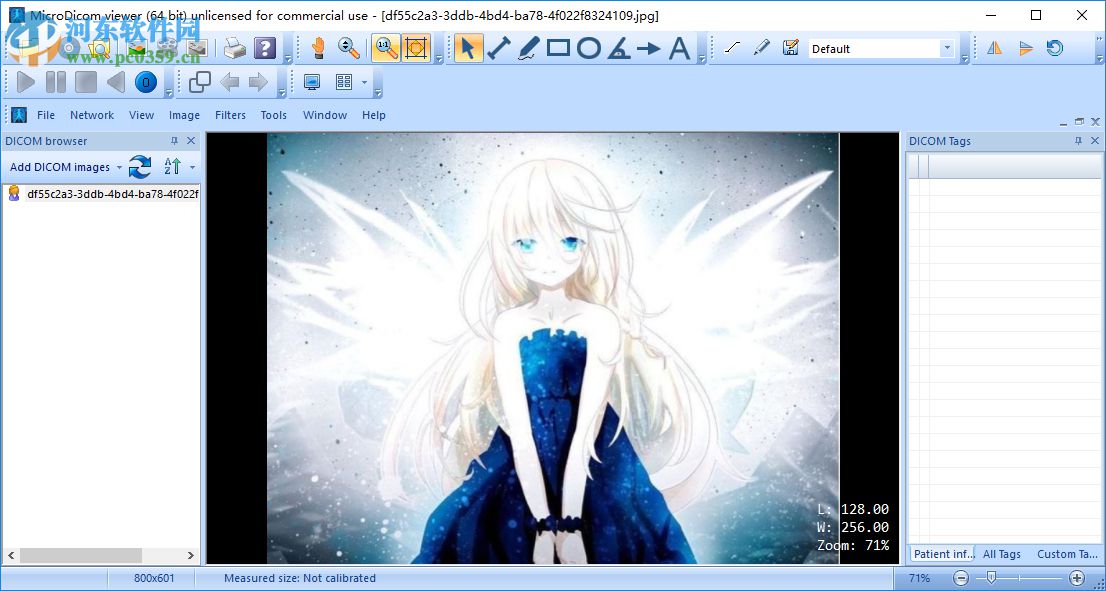The width and height of the screenshot is (1106, 591).
Task: Toggle fit image to window
Action: click(416, 47)
